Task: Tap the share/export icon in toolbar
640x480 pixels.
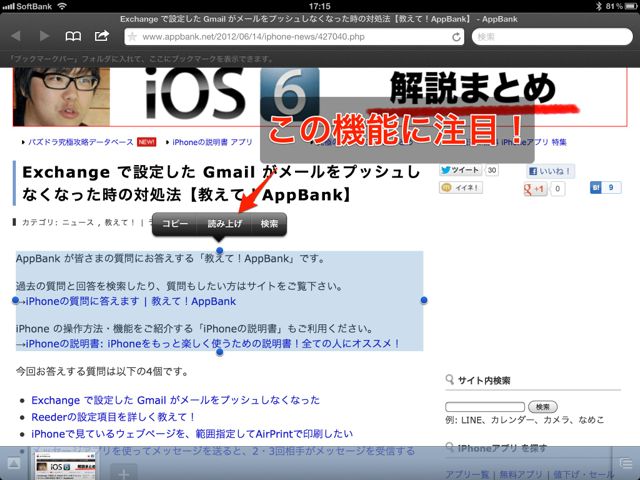Action: [102, 36]
